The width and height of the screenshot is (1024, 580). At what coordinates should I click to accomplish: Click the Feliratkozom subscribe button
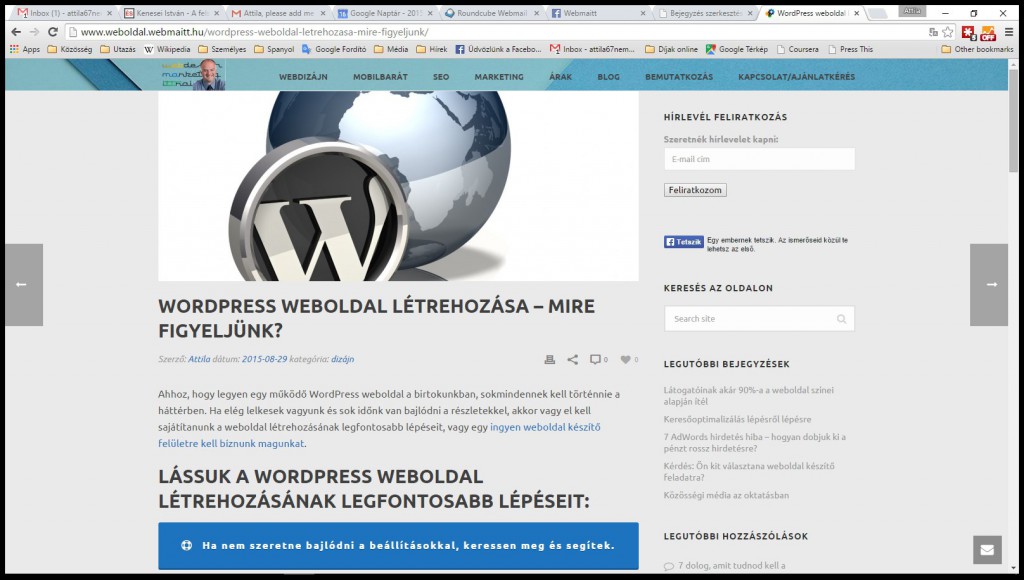click(x=695, y=190)
